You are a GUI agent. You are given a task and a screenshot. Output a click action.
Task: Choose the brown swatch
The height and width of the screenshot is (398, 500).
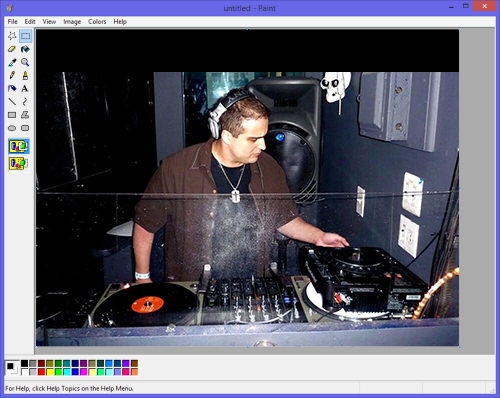tap(135, 363)
